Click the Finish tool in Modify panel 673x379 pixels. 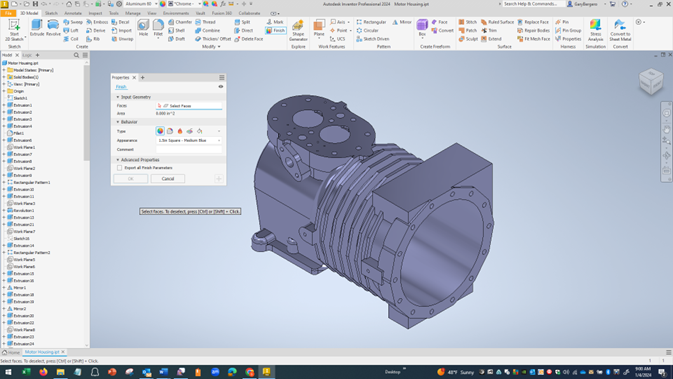click(x=276, y=30)
